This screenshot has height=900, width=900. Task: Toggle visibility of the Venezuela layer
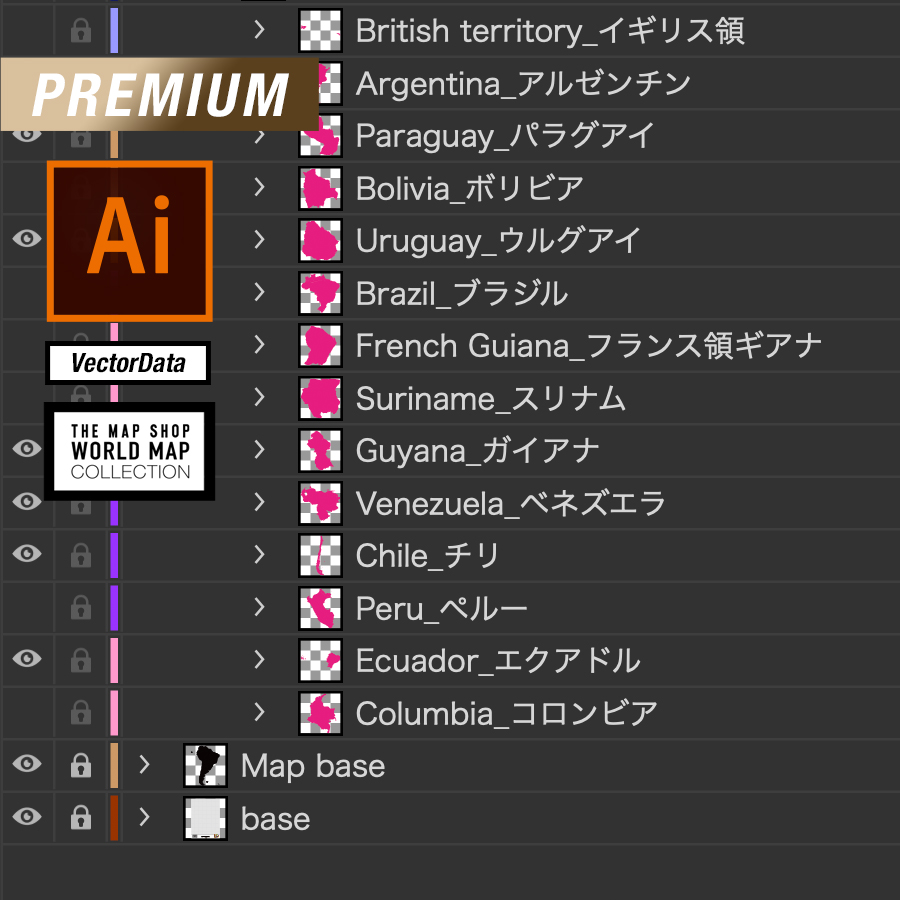[x=27, y=501]
